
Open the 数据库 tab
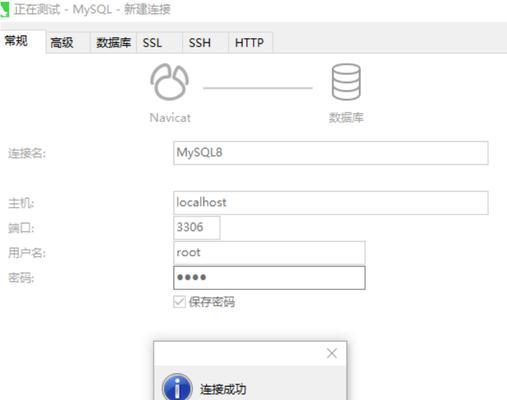[113, 43]
